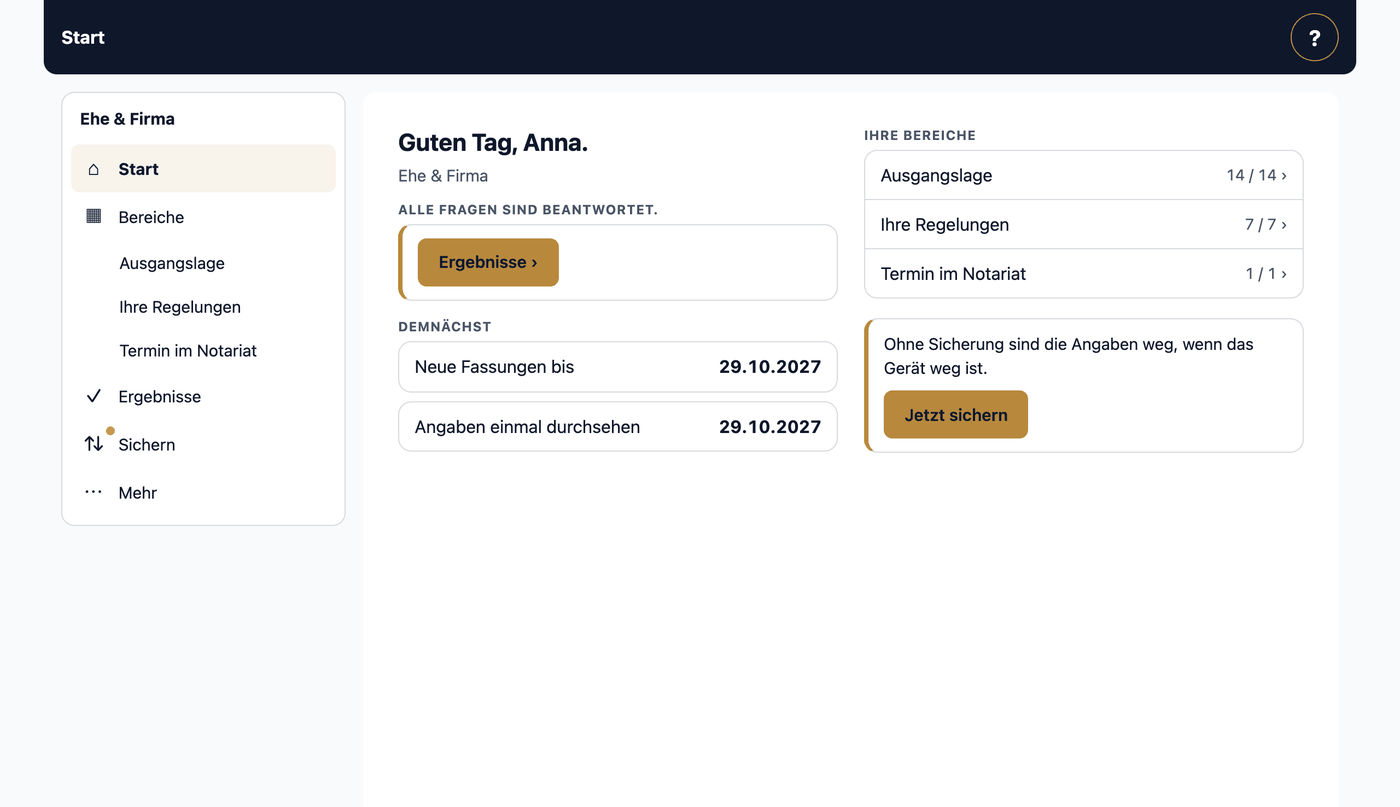Click the grid icon beside Bereiche
The width and height of the screenshot is (1400, 807).
(x=94, y=216)
